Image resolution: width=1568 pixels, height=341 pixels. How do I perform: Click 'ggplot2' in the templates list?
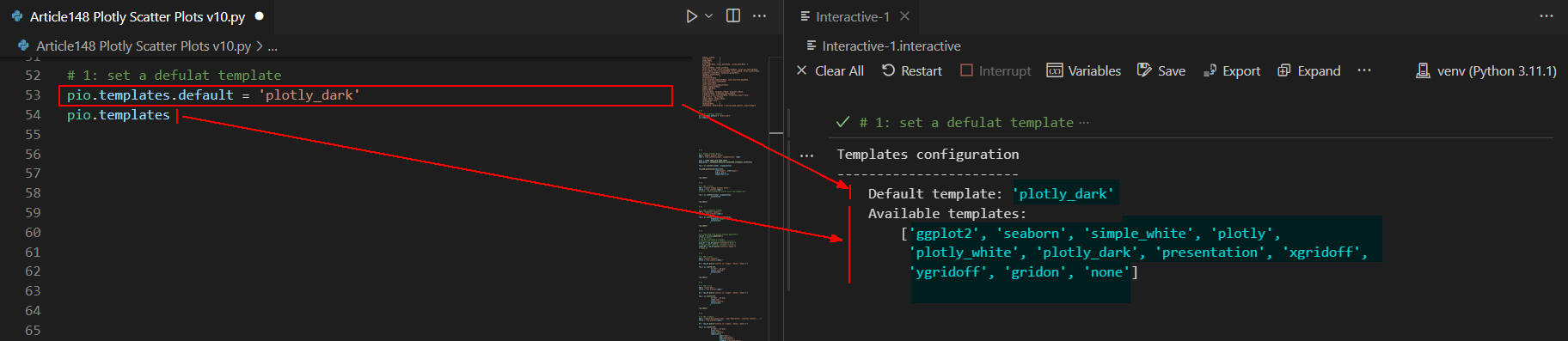tap(944, 234)
